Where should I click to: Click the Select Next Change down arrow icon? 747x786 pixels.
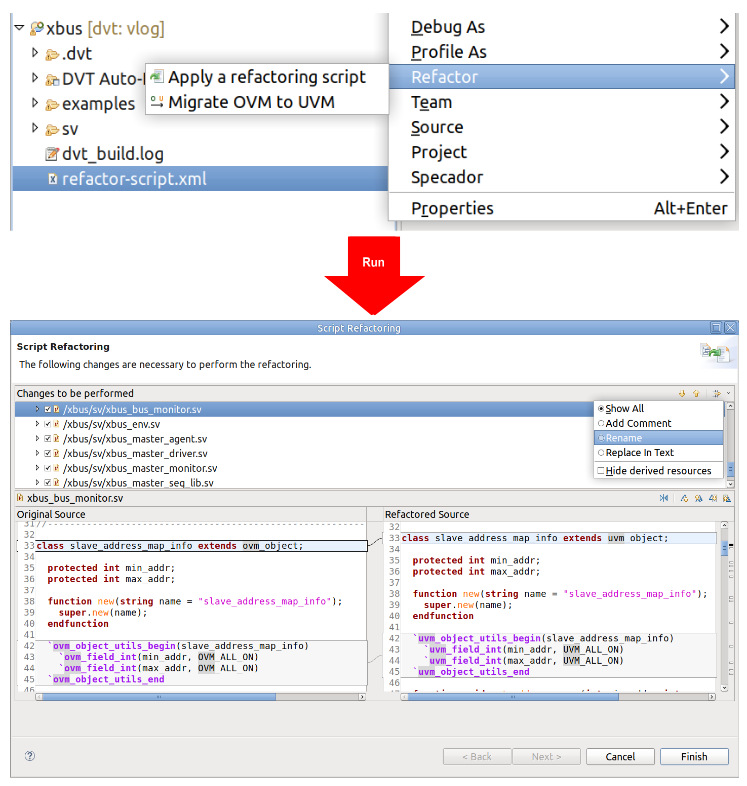(x=682, y=394)
